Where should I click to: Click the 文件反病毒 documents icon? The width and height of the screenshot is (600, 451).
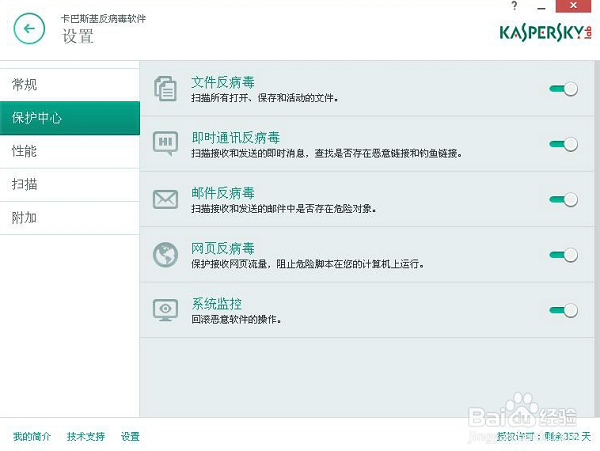pos(165,89)
